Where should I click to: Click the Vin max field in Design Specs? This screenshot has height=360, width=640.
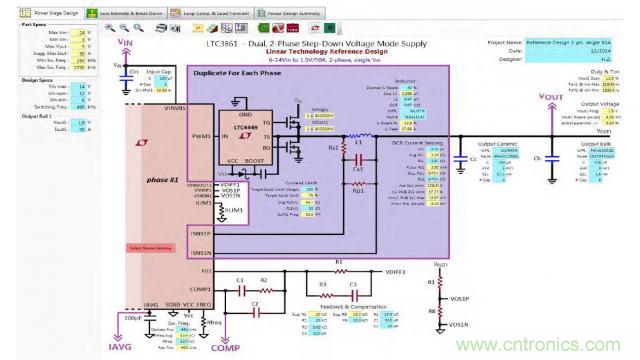(x=78, y=87)
